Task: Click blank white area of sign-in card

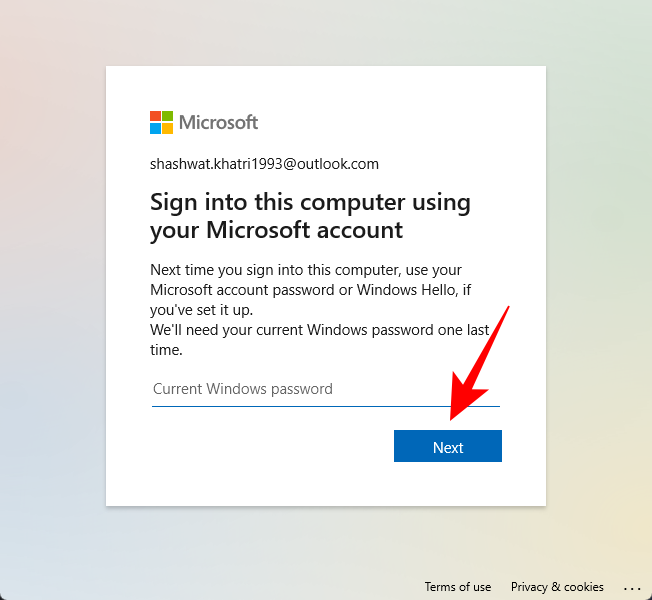Action: (x=250, y=460)
